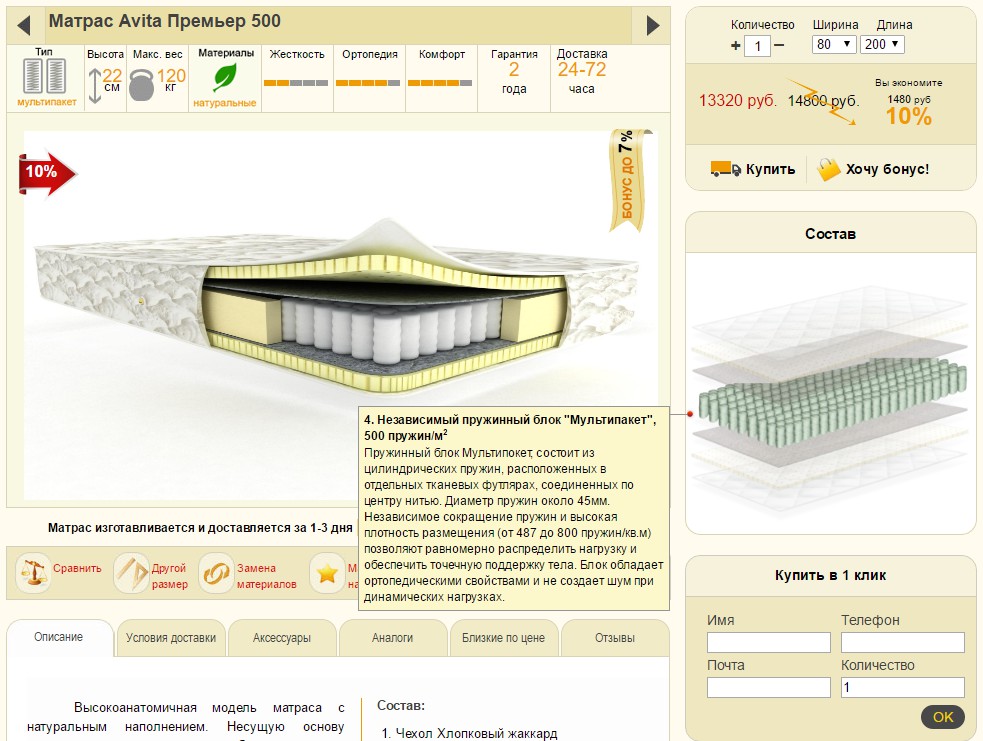The height and width of the screenshot is (741, 983).
Task: Click the Комфорт rating bar
Action: [x=440, y=82]
